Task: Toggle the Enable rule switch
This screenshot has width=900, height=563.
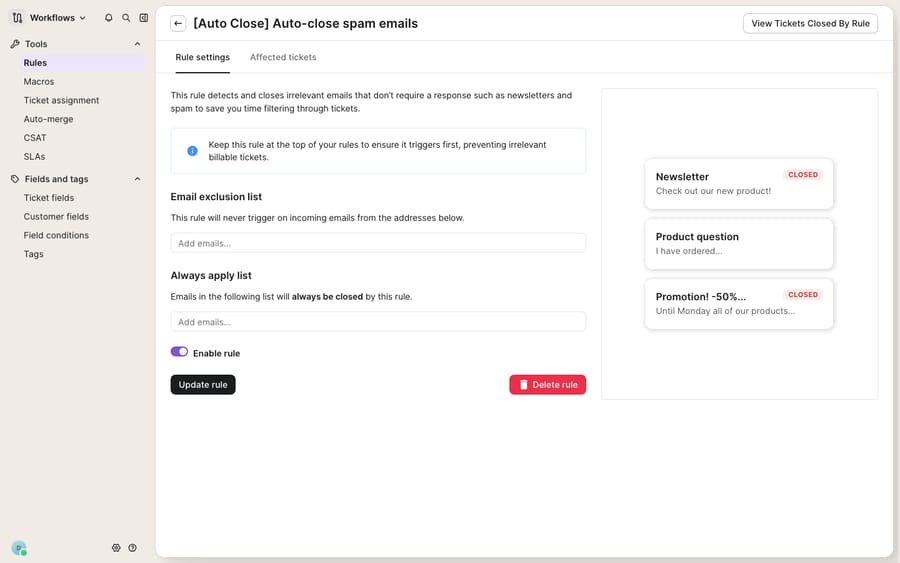Action: [x=179, y=352]
